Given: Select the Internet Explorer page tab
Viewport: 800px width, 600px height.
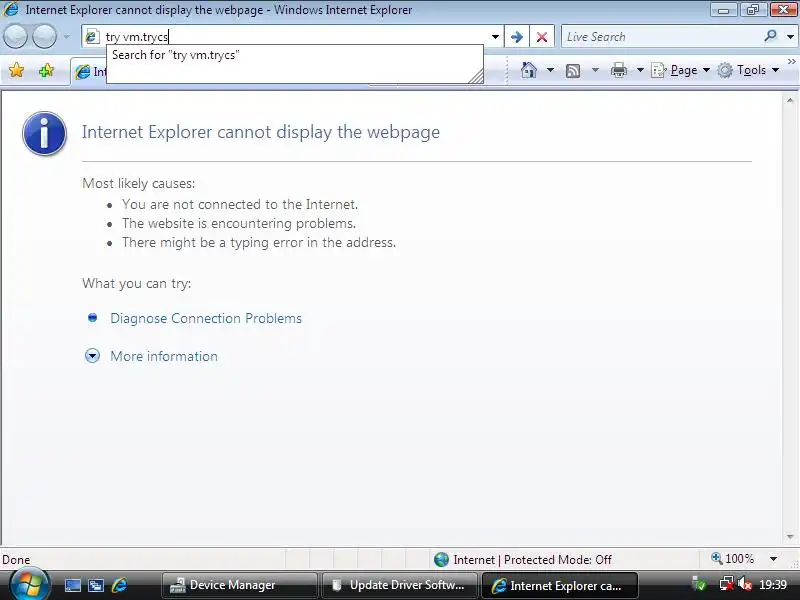Looking at the screenshot, I should click(x=89, y=72).
